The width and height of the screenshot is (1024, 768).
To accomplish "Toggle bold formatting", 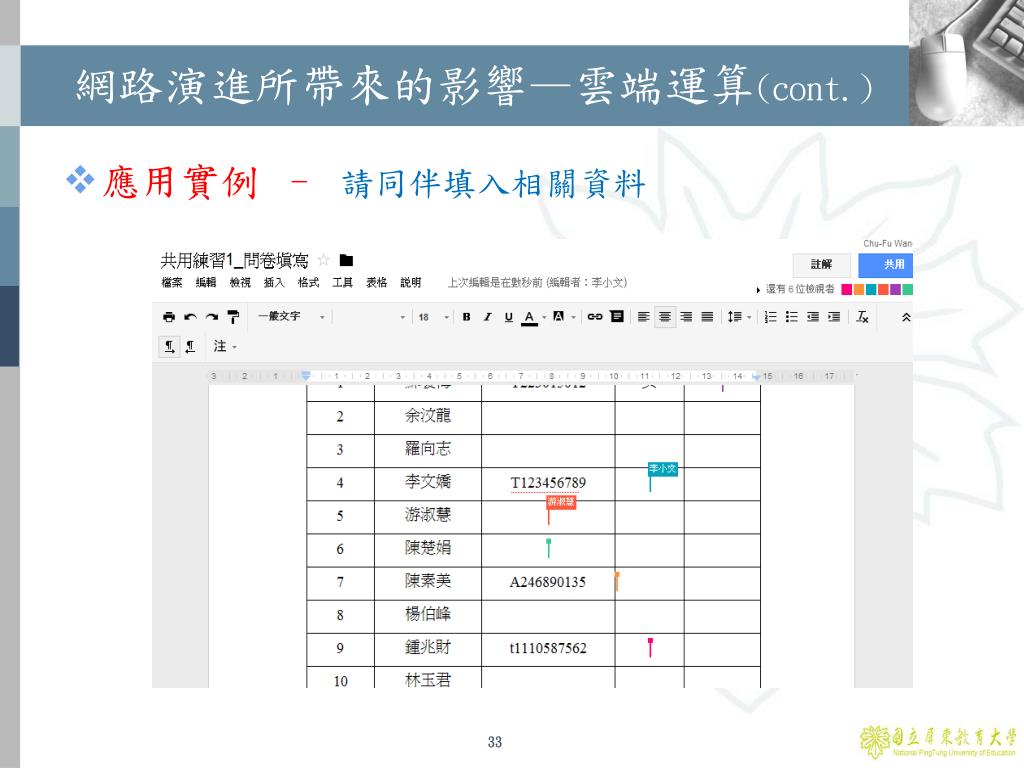I will tap(466, 317).
